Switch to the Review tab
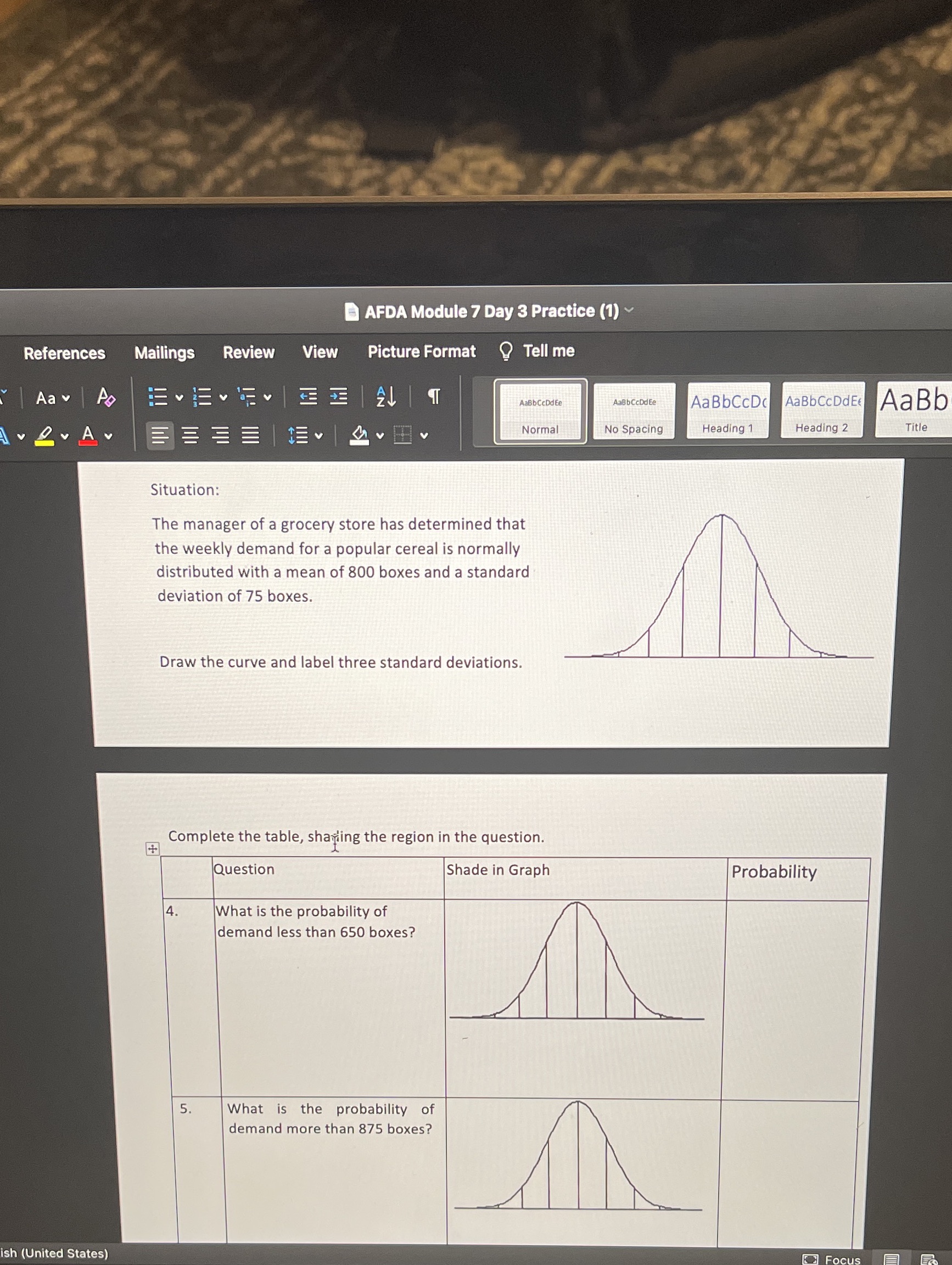Screen dimensions: 952x1265 pos(249,352)
